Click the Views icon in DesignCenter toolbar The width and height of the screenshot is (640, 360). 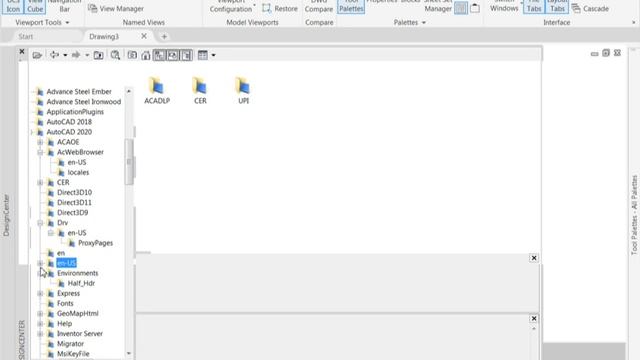pos(202,55)
